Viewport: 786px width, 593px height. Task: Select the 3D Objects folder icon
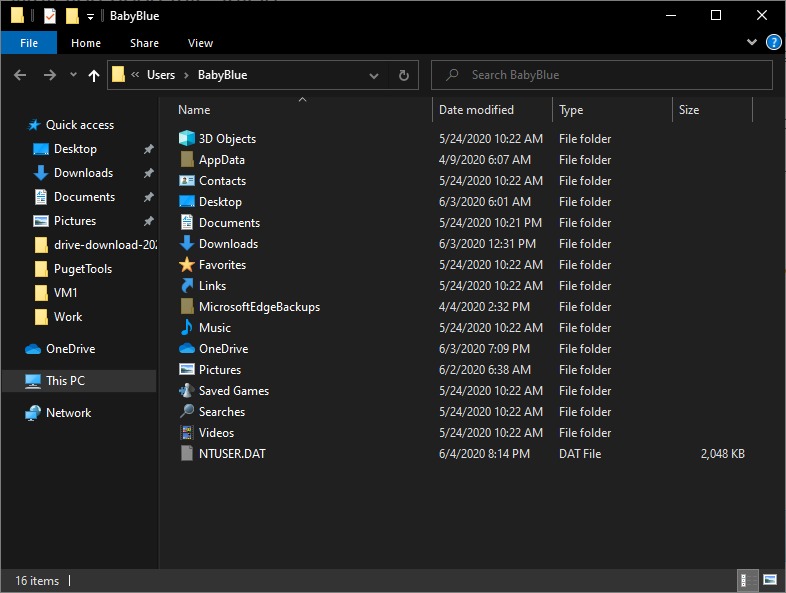tap(187, 139)
